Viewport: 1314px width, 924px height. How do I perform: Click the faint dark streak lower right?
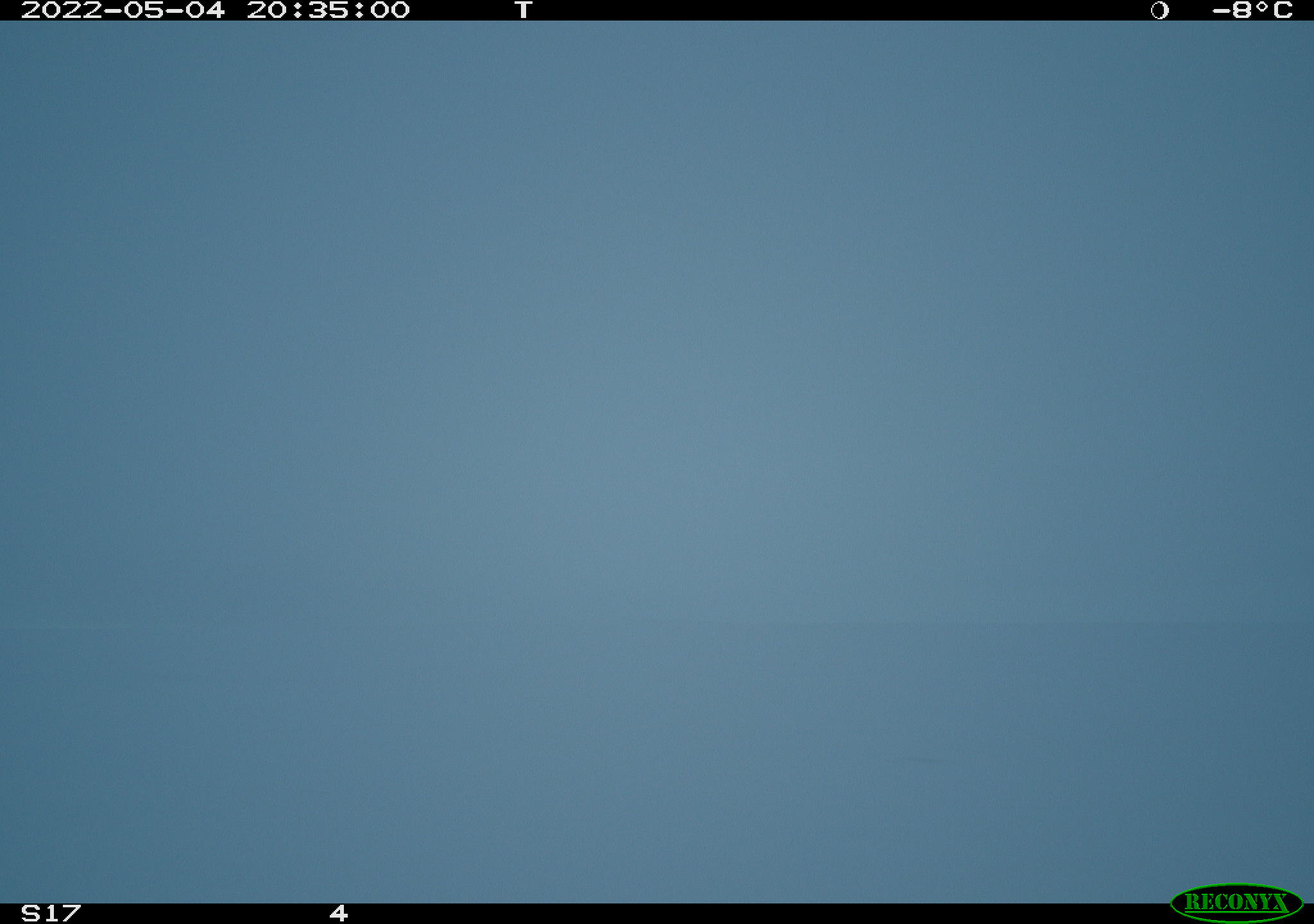point(925,760)
